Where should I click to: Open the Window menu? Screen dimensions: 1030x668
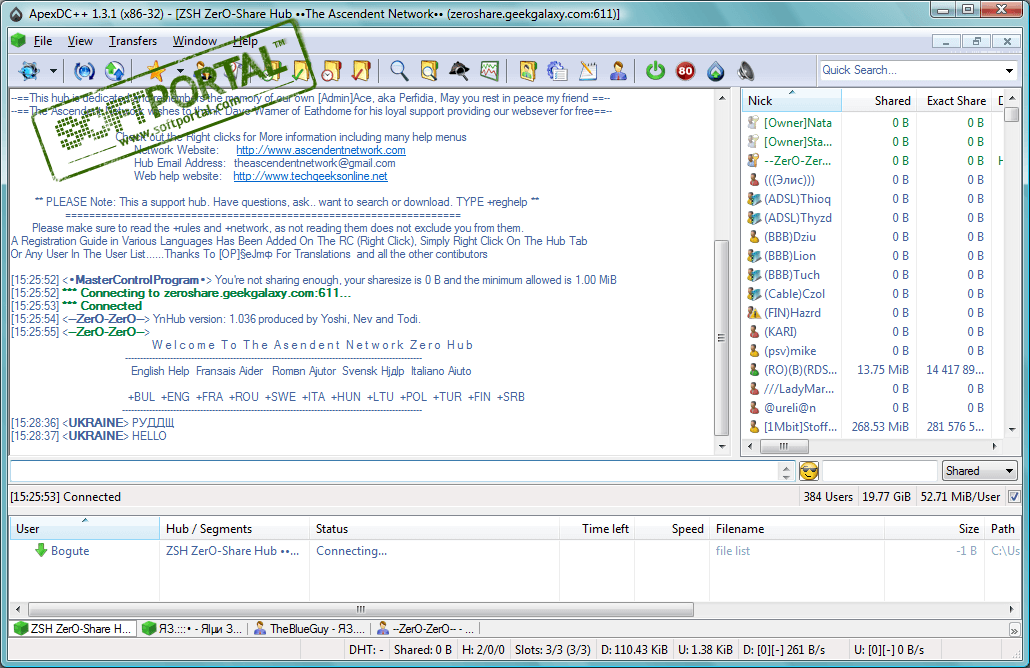[194, 41]
